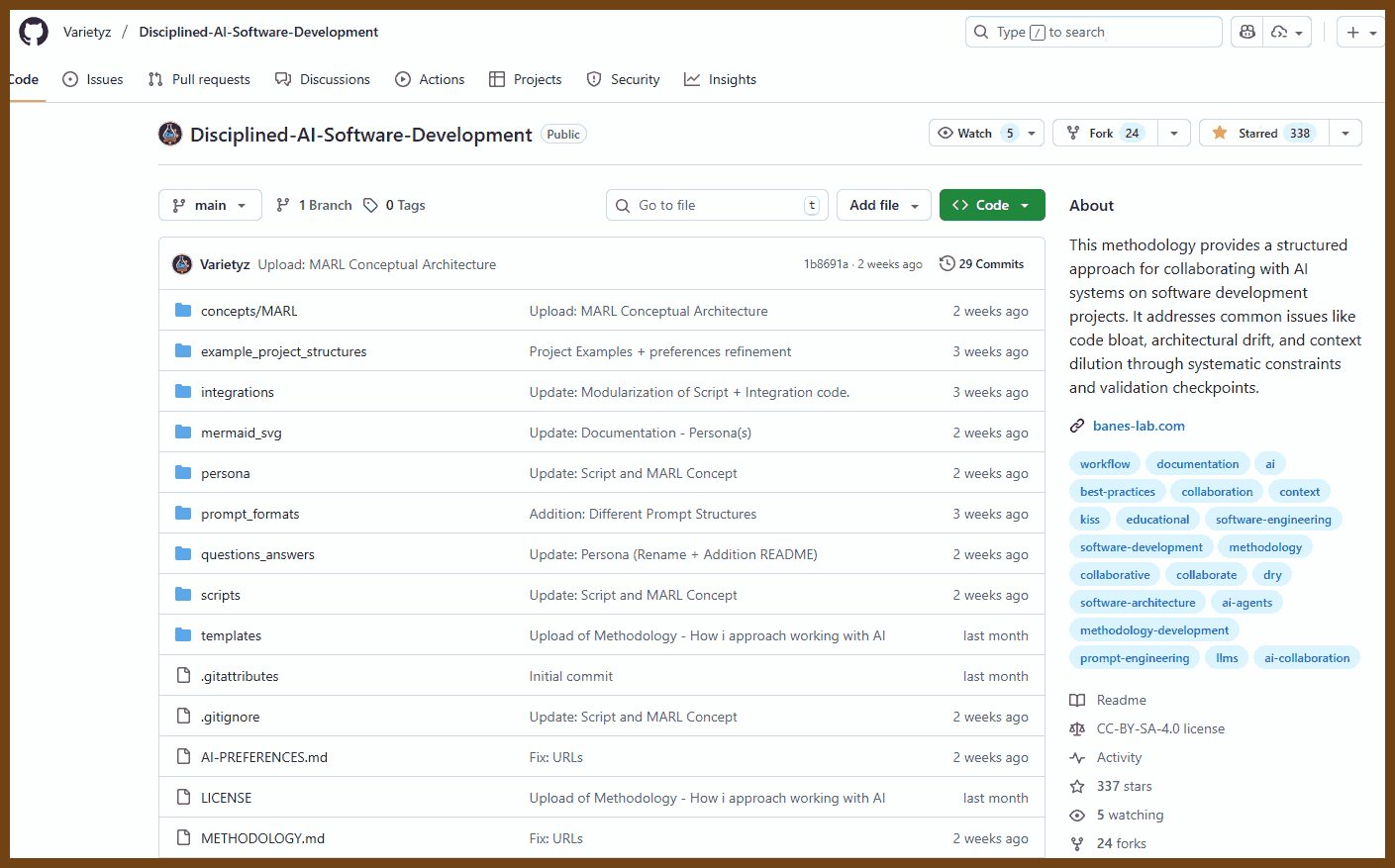
Task: Click the Varietyz avatar in latest commit
Action: (x=182, y=264)
